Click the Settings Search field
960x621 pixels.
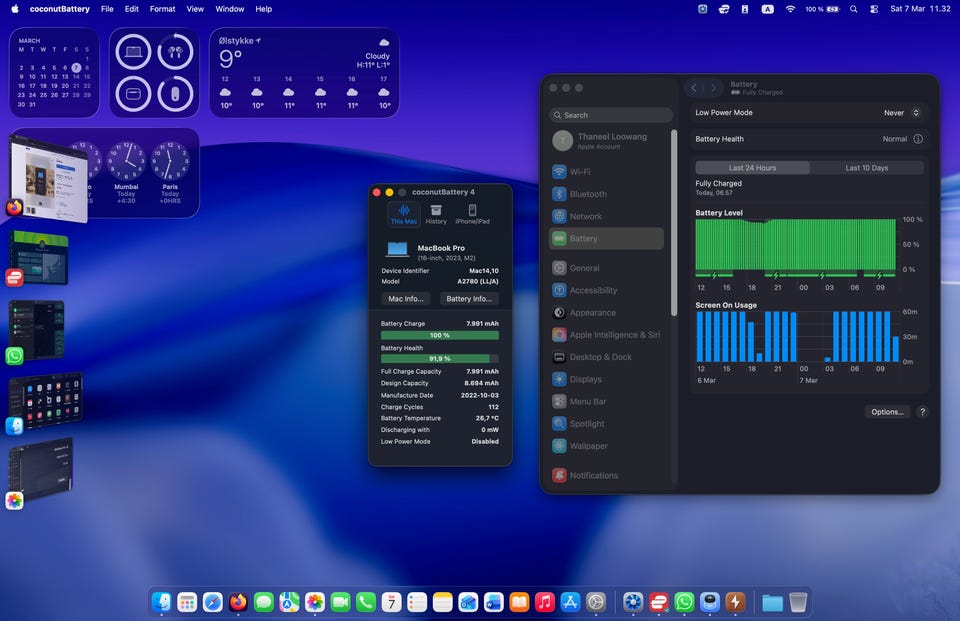point(612,115)
